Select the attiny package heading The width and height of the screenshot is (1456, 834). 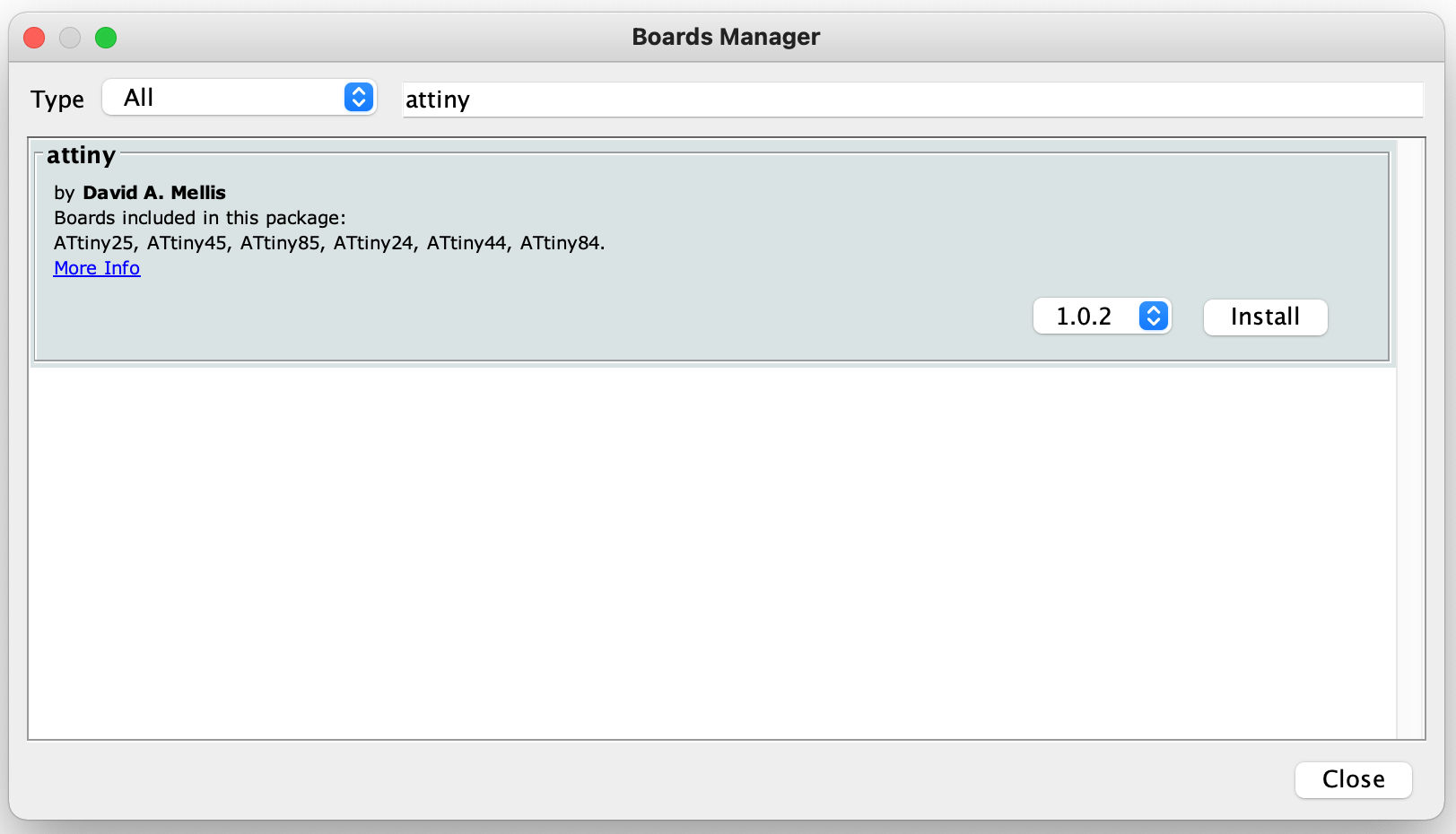click(x=81, y=156)
